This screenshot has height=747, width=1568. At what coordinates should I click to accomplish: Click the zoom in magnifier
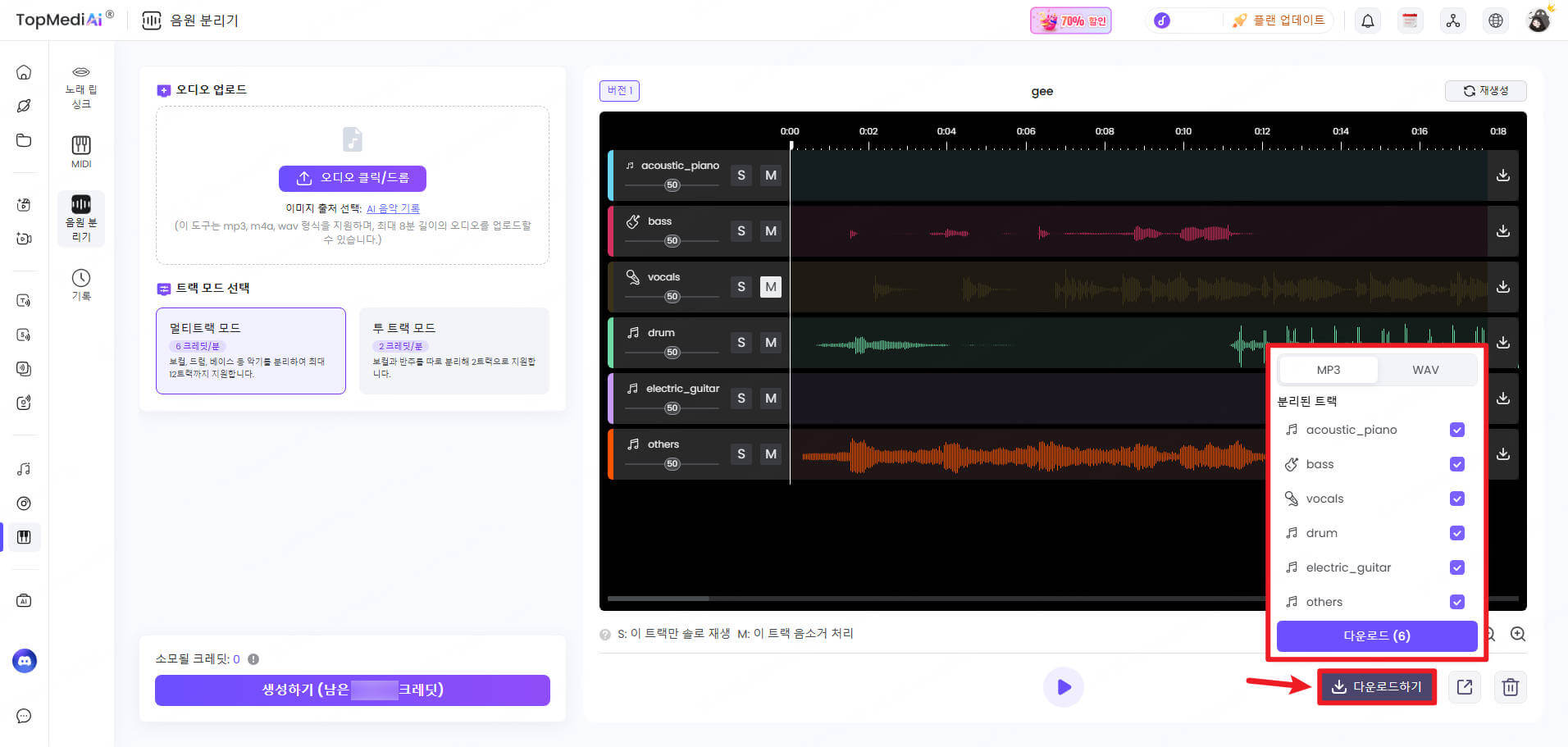pyautogui.click(x=1518, y=634)
